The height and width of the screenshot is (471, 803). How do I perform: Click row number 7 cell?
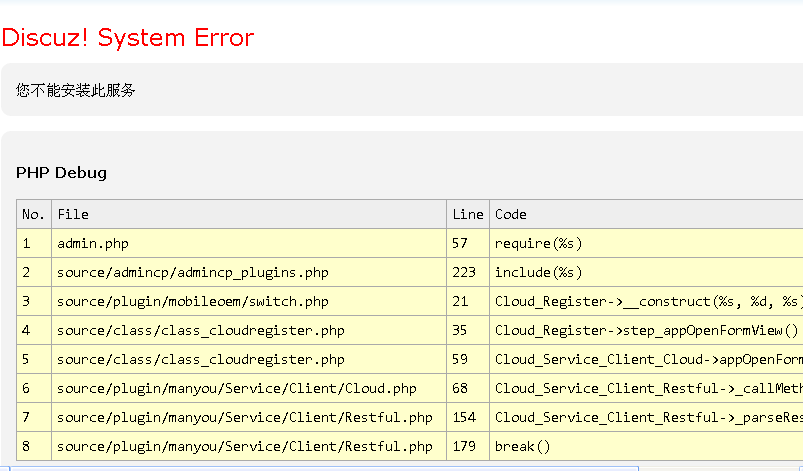tap(34, 417)
